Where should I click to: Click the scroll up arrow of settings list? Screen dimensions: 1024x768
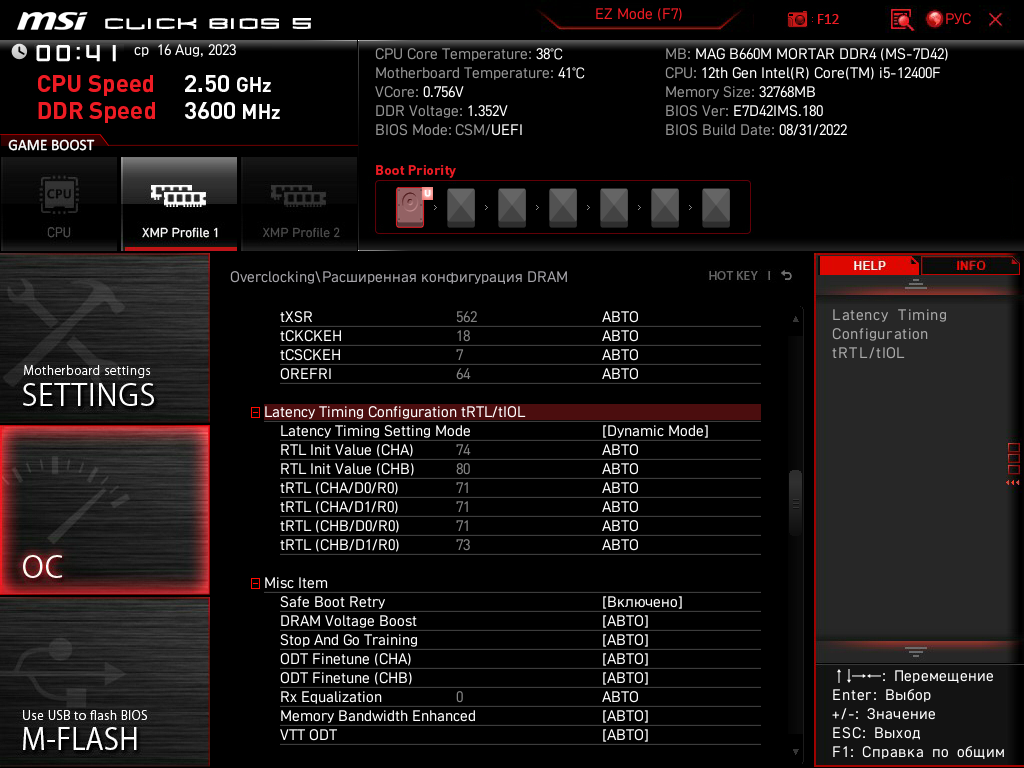pyautogui.click(x=795, y=319)
